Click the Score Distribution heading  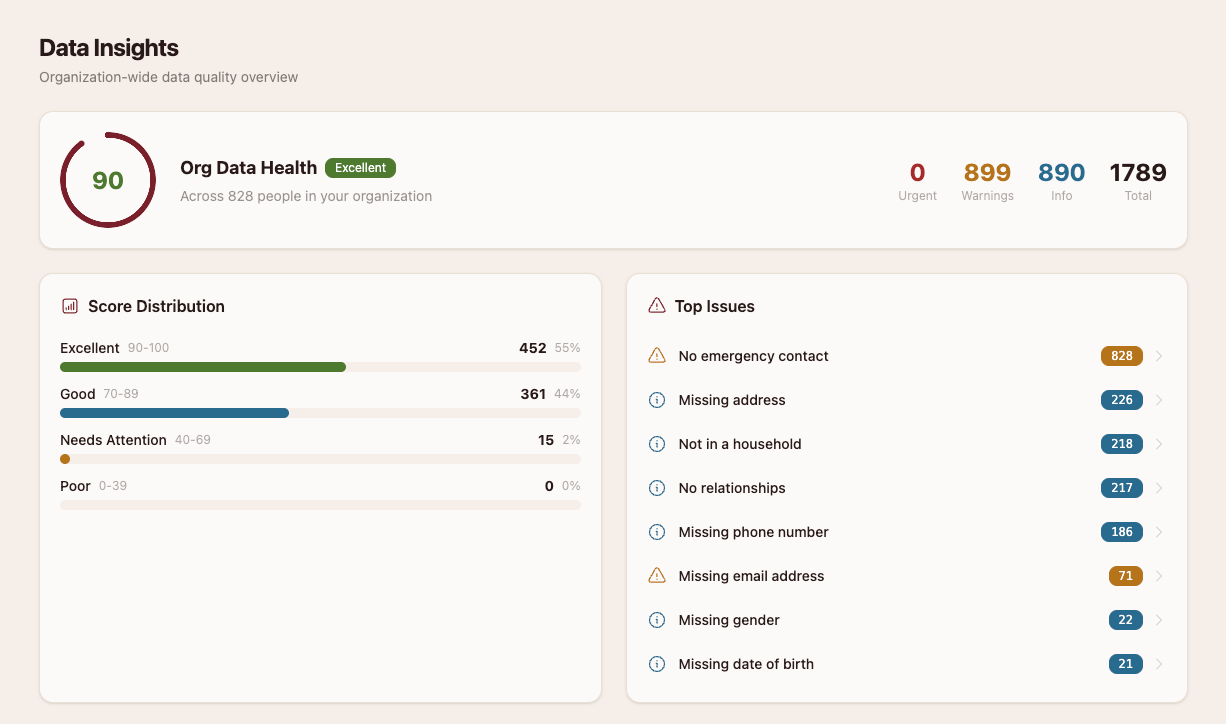156,306
